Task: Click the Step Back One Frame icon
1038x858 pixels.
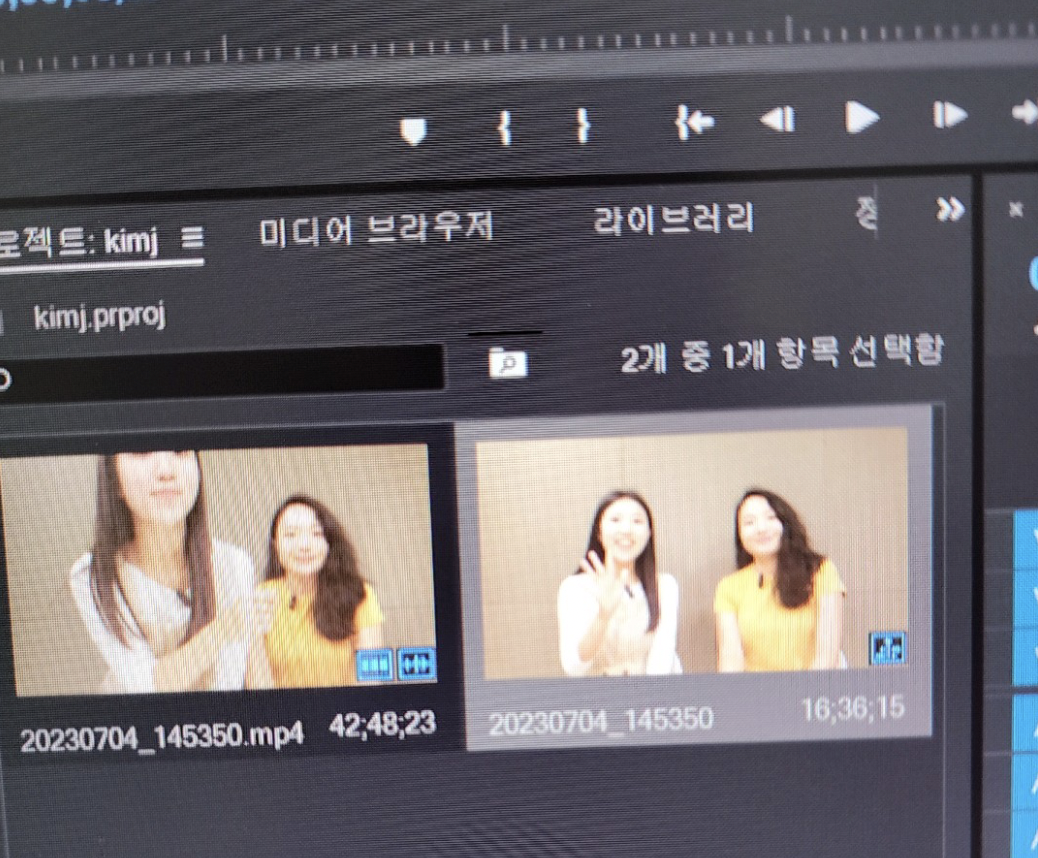Action: tap(778, 122)
